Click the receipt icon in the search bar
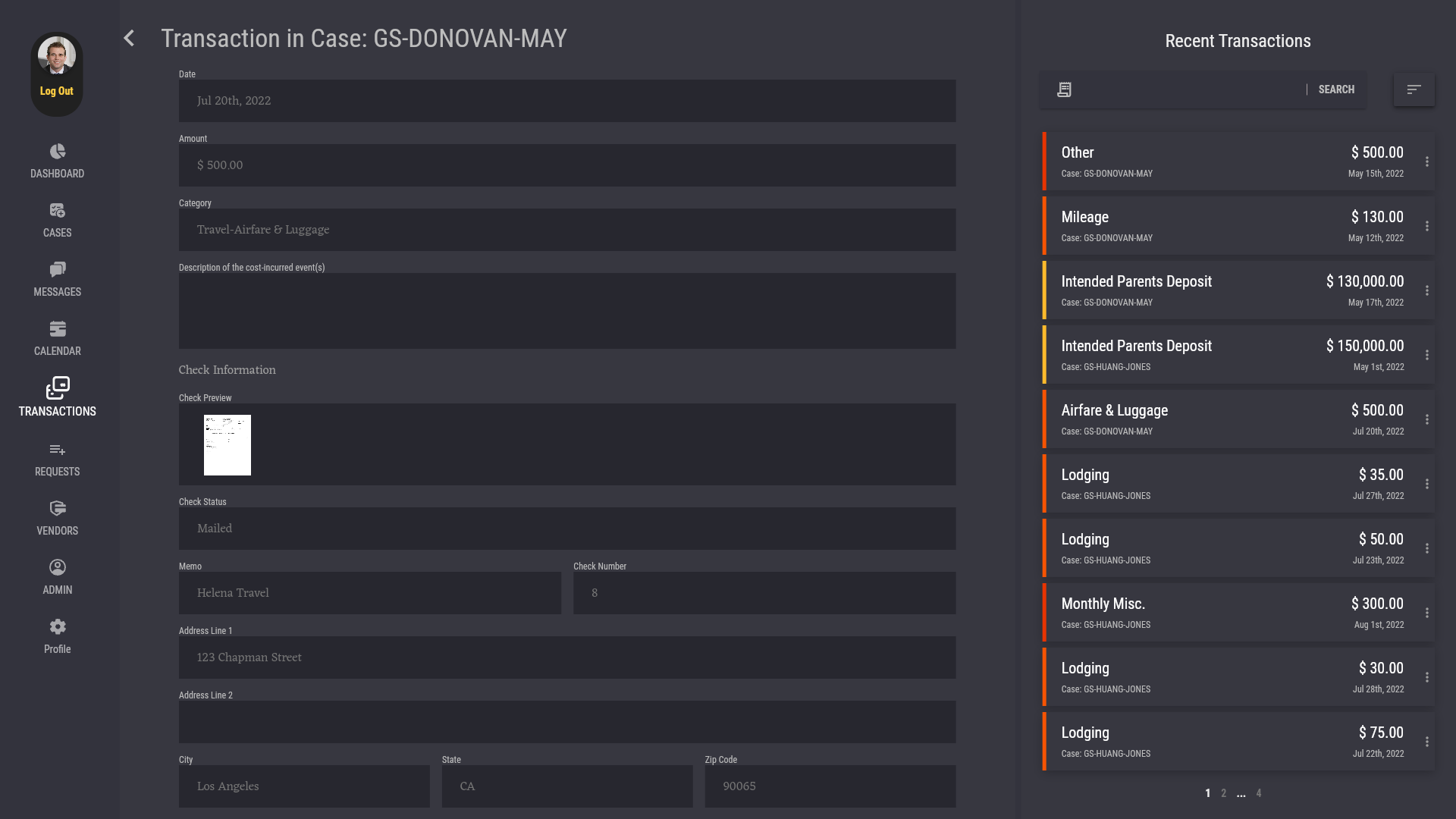Screen dimensions: 1456x819 click(1064, 89)
